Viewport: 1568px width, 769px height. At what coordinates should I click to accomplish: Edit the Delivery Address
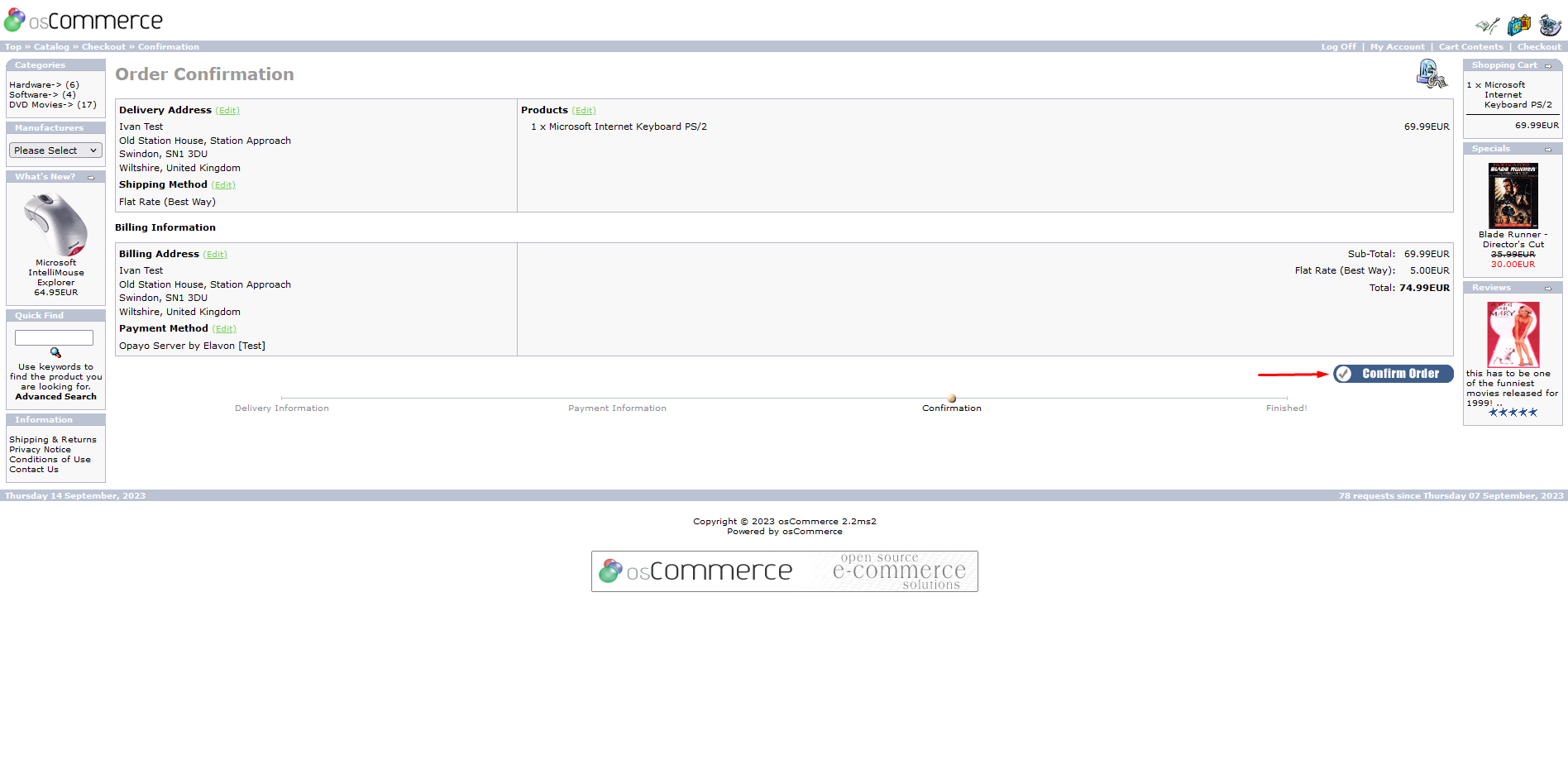click(x=227, y=111)
